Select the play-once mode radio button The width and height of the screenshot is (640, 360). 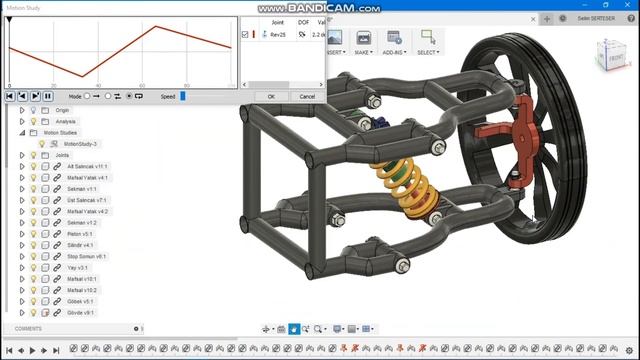pos(87,96)
